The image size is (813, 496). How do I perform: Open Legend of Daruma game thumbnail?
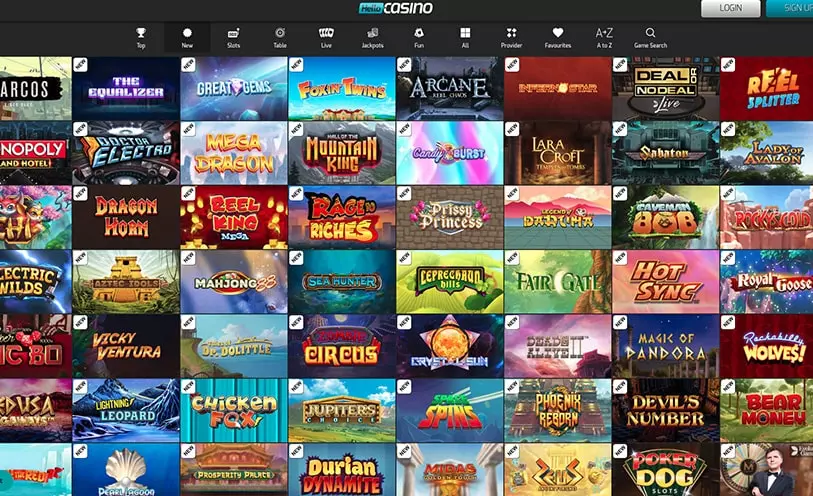click(557, 217)
